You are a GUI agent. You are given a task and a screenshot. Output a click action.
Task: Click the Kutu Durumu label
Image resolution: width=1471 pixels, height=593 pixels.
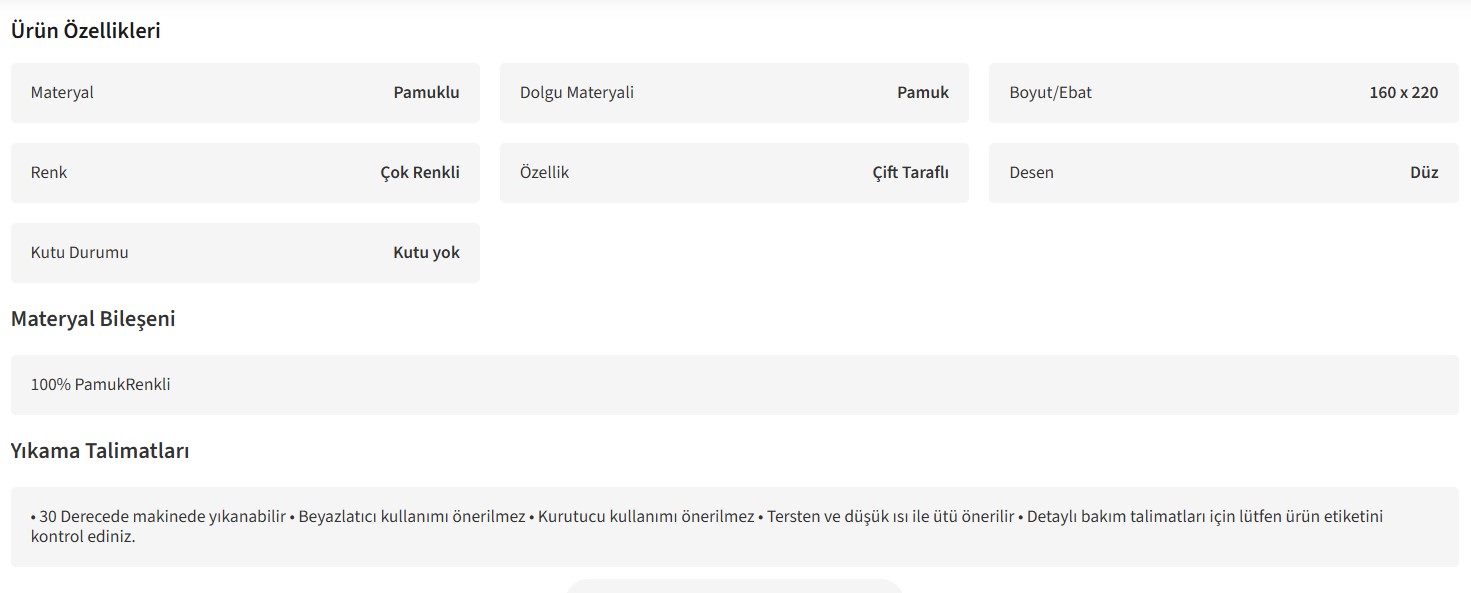coord(79,253)
